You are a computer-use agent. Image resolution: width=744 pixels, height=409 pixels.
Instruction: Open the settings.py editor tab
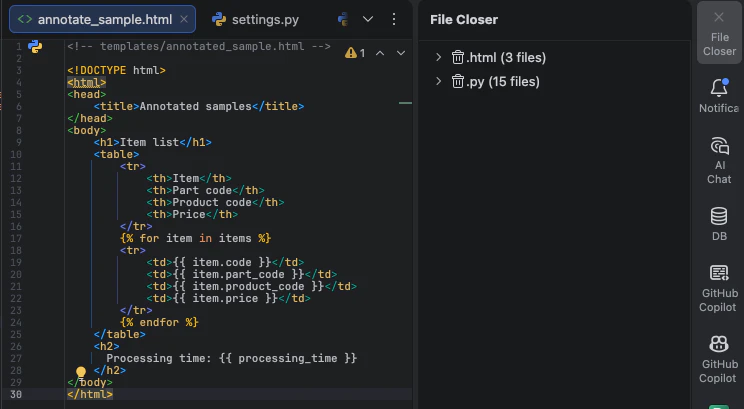click(255, 19)
